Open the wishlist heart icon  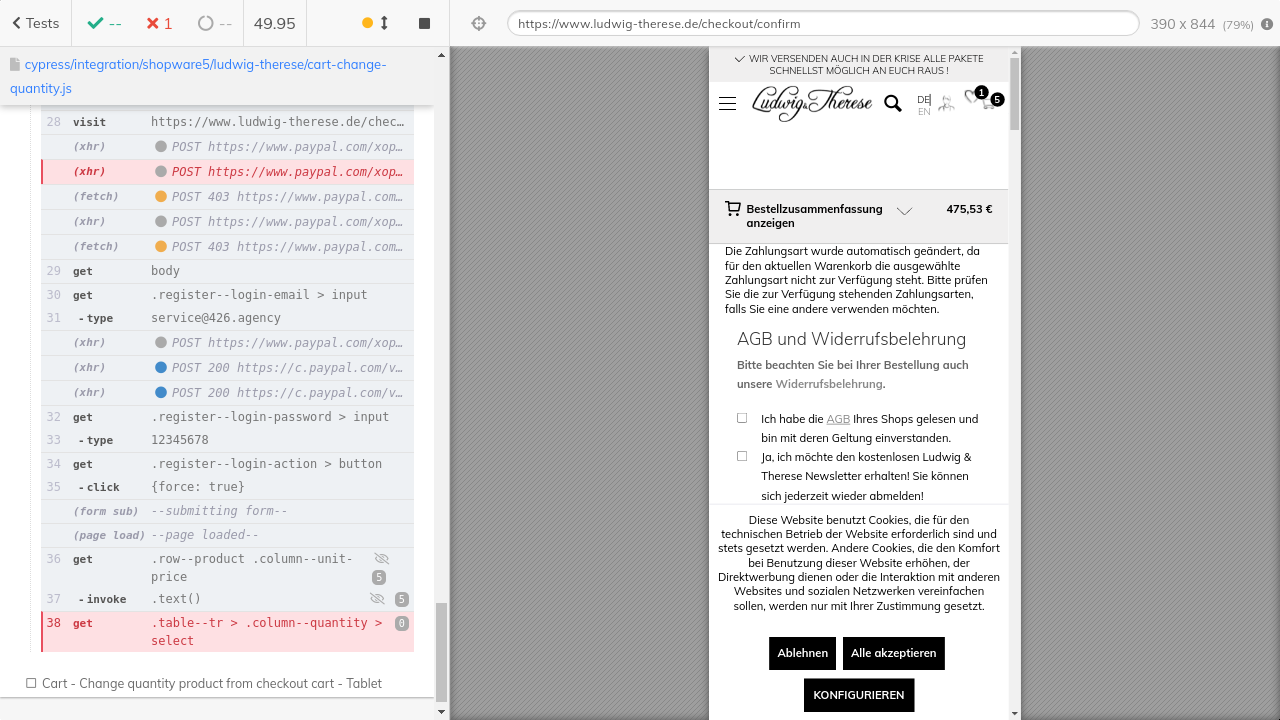tap(971, 97)
